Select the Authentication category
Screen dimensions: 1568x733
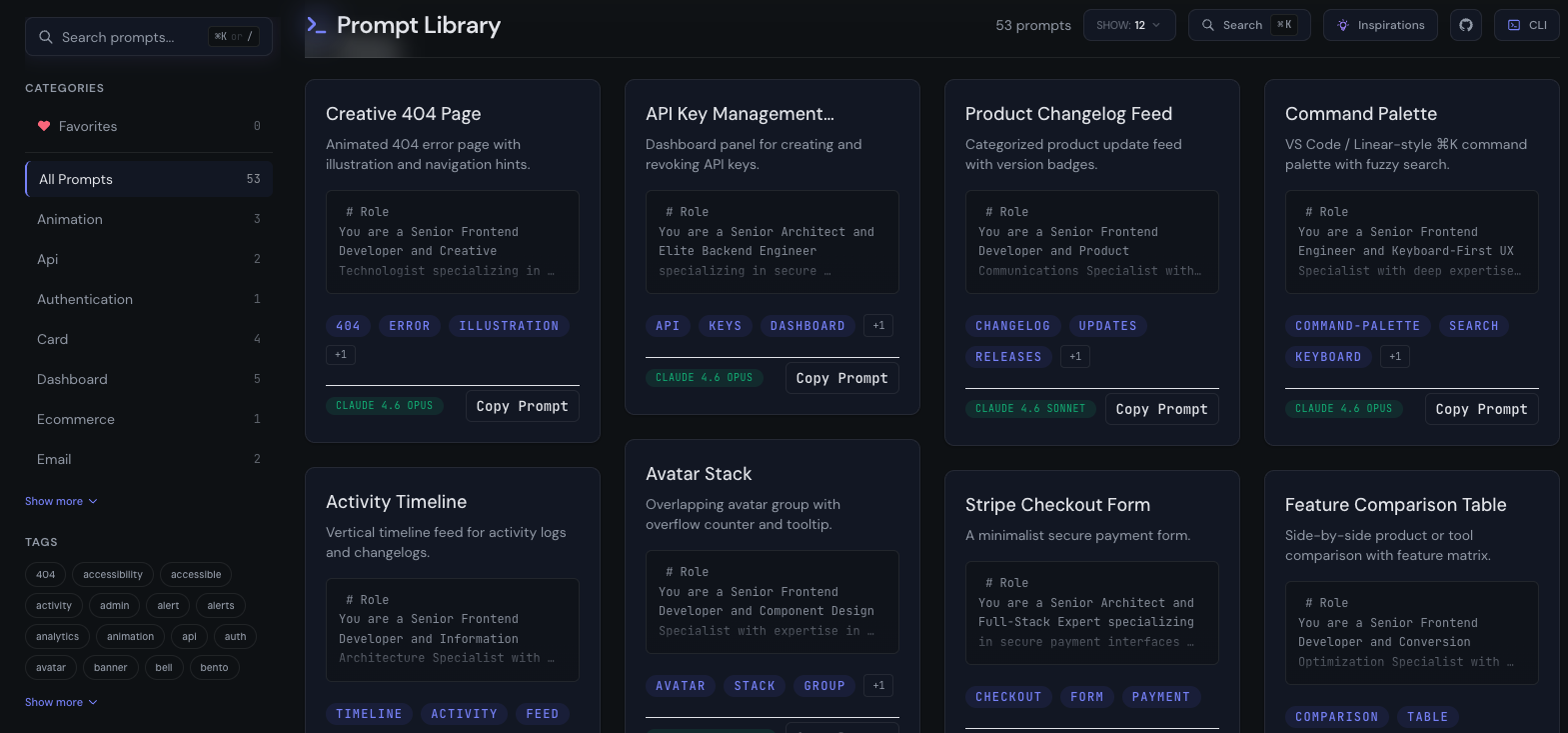coord(149,299)
